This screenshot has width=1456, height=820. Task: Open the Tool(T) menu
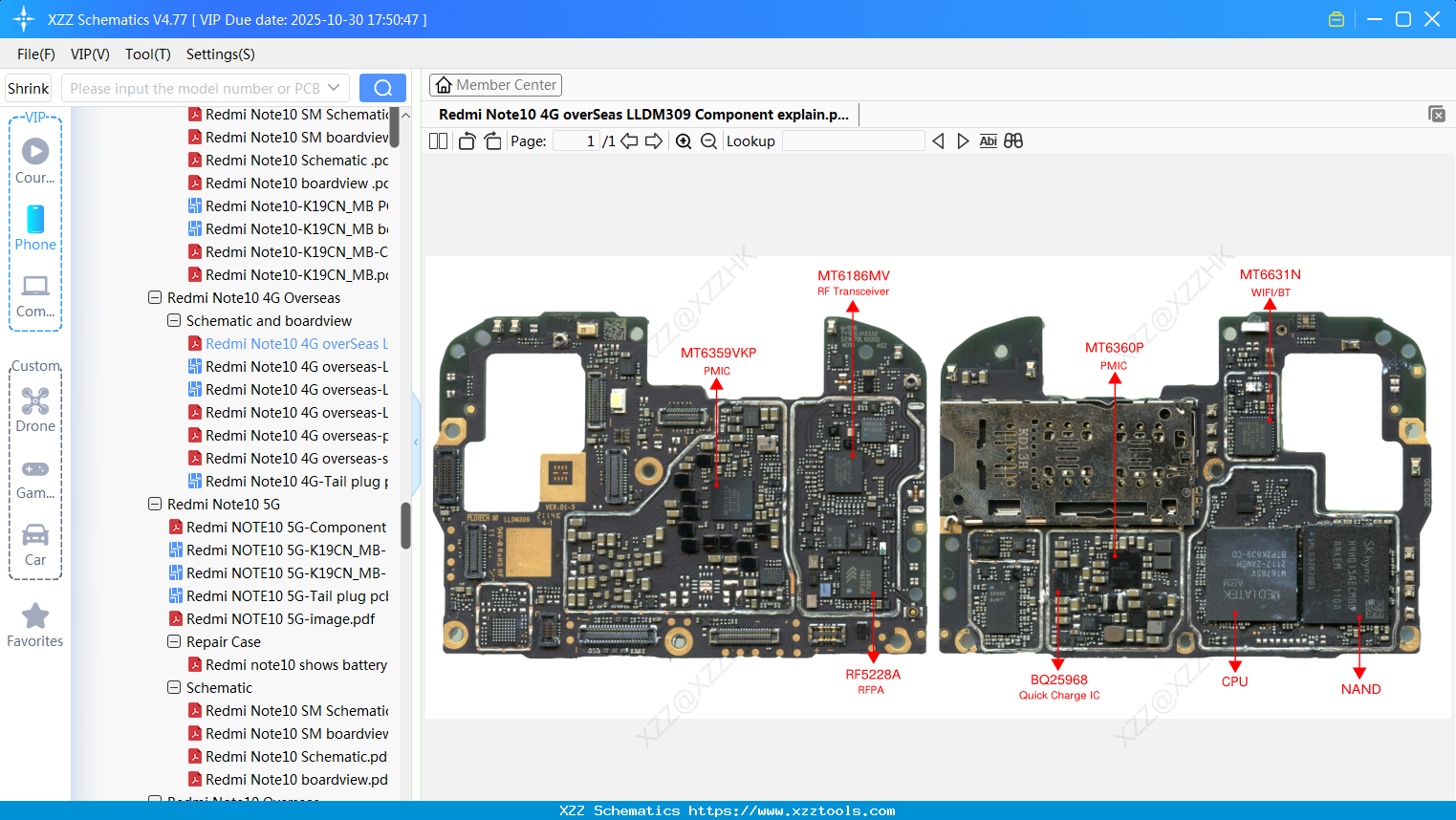(147, 54)
